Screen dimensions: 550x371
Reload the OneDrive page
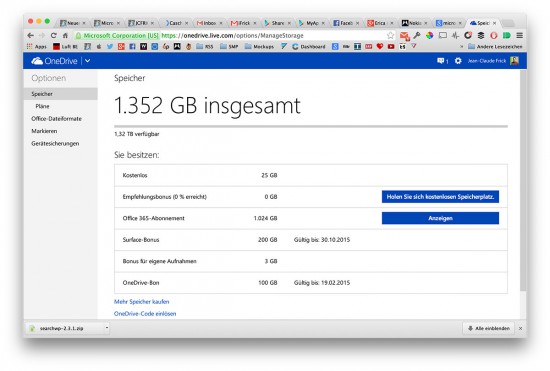(x=53, y=35)
